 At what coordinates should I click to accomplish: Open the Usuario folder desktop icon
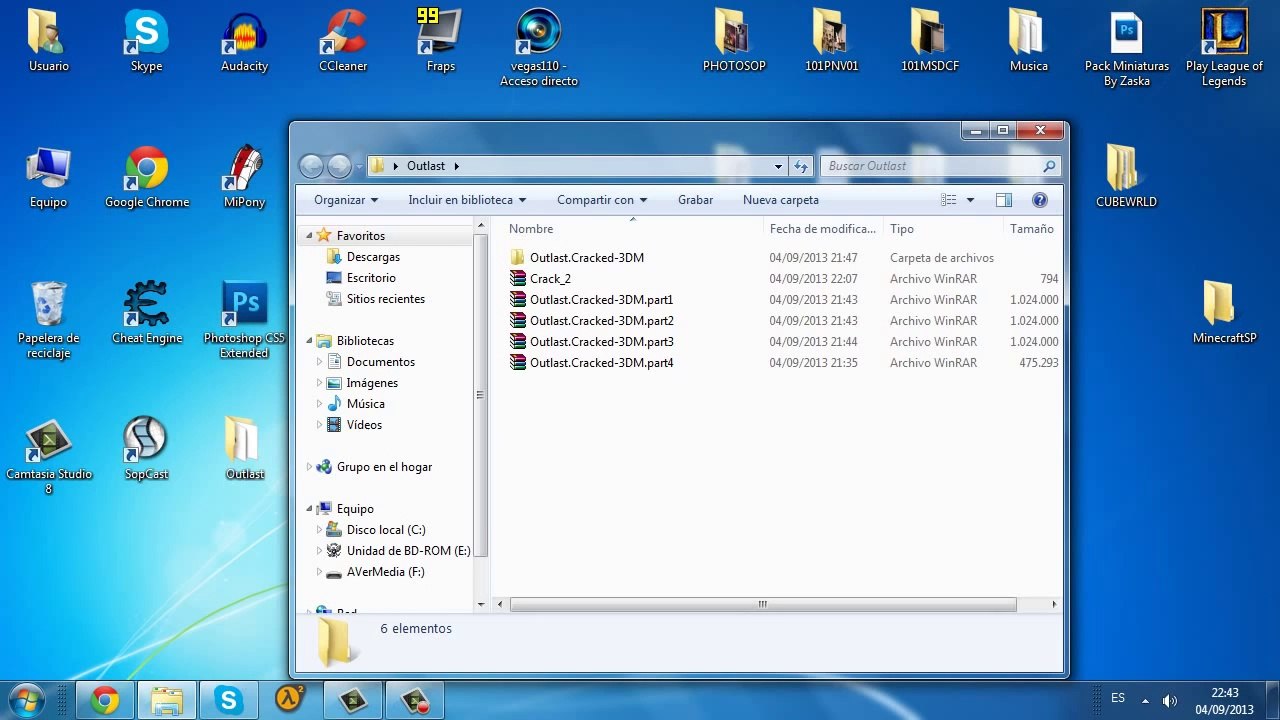click(48, 42)
